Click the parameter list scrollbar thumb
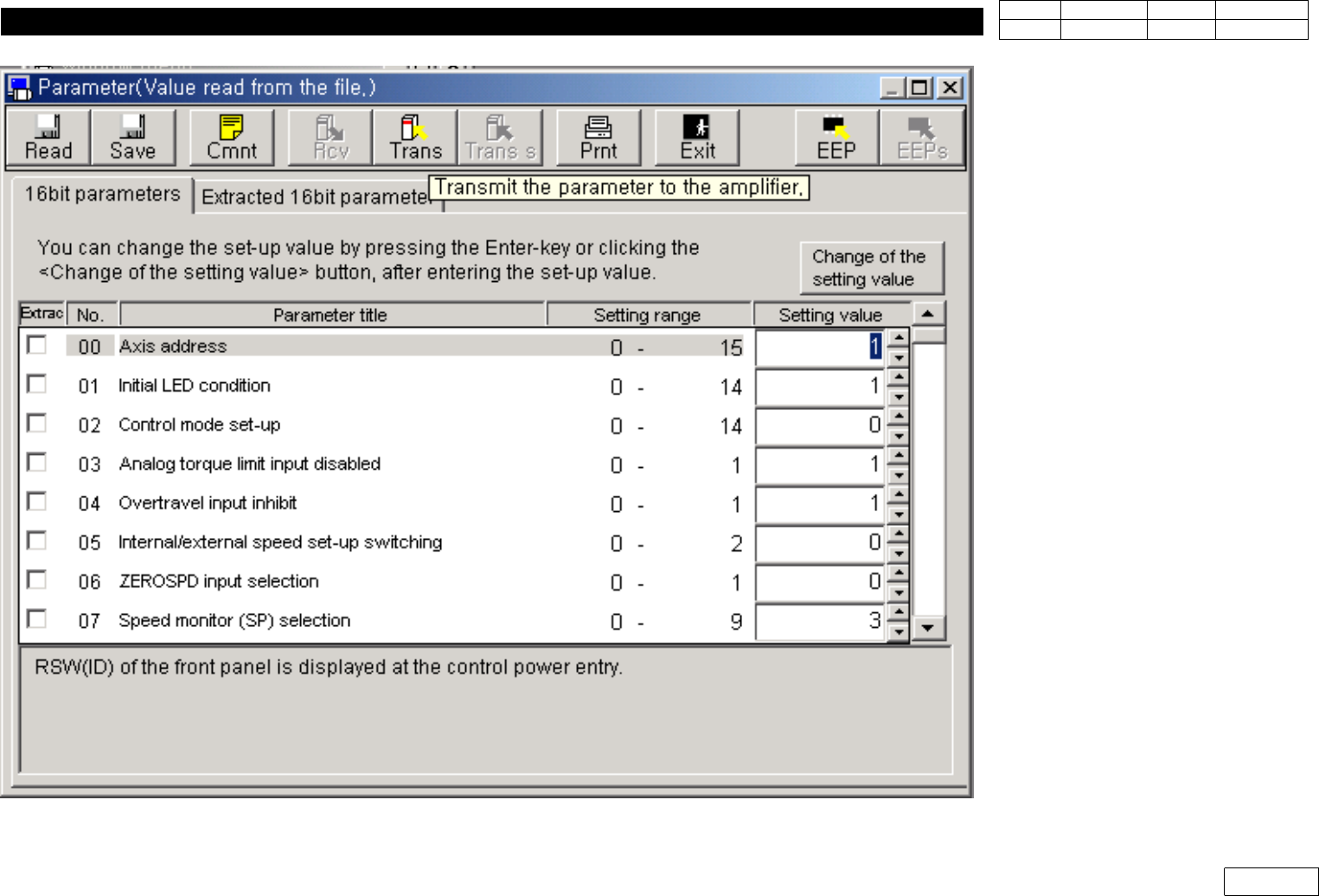Viewport: 1319px width, 896px height. (929, 336)
